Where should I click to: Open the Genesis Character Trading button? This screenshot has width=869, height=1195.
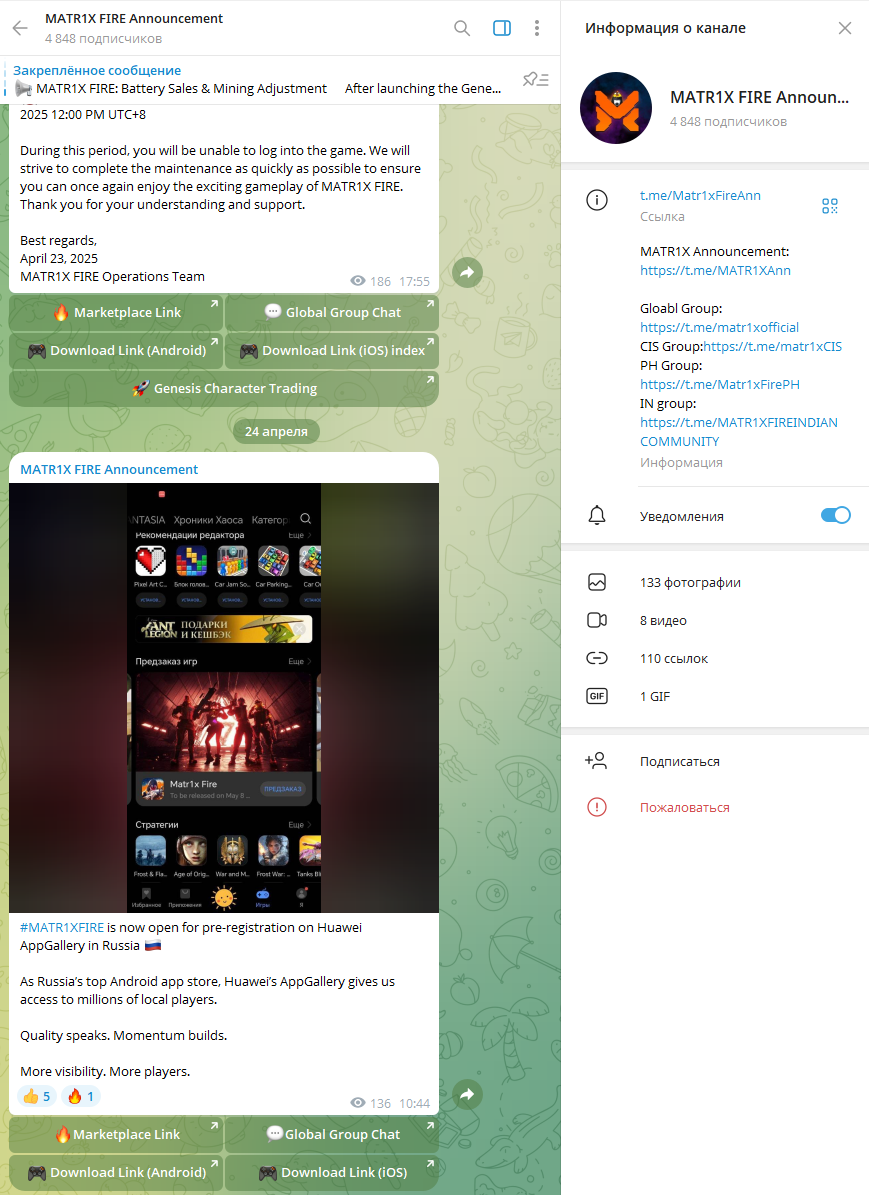coord(224,389)
